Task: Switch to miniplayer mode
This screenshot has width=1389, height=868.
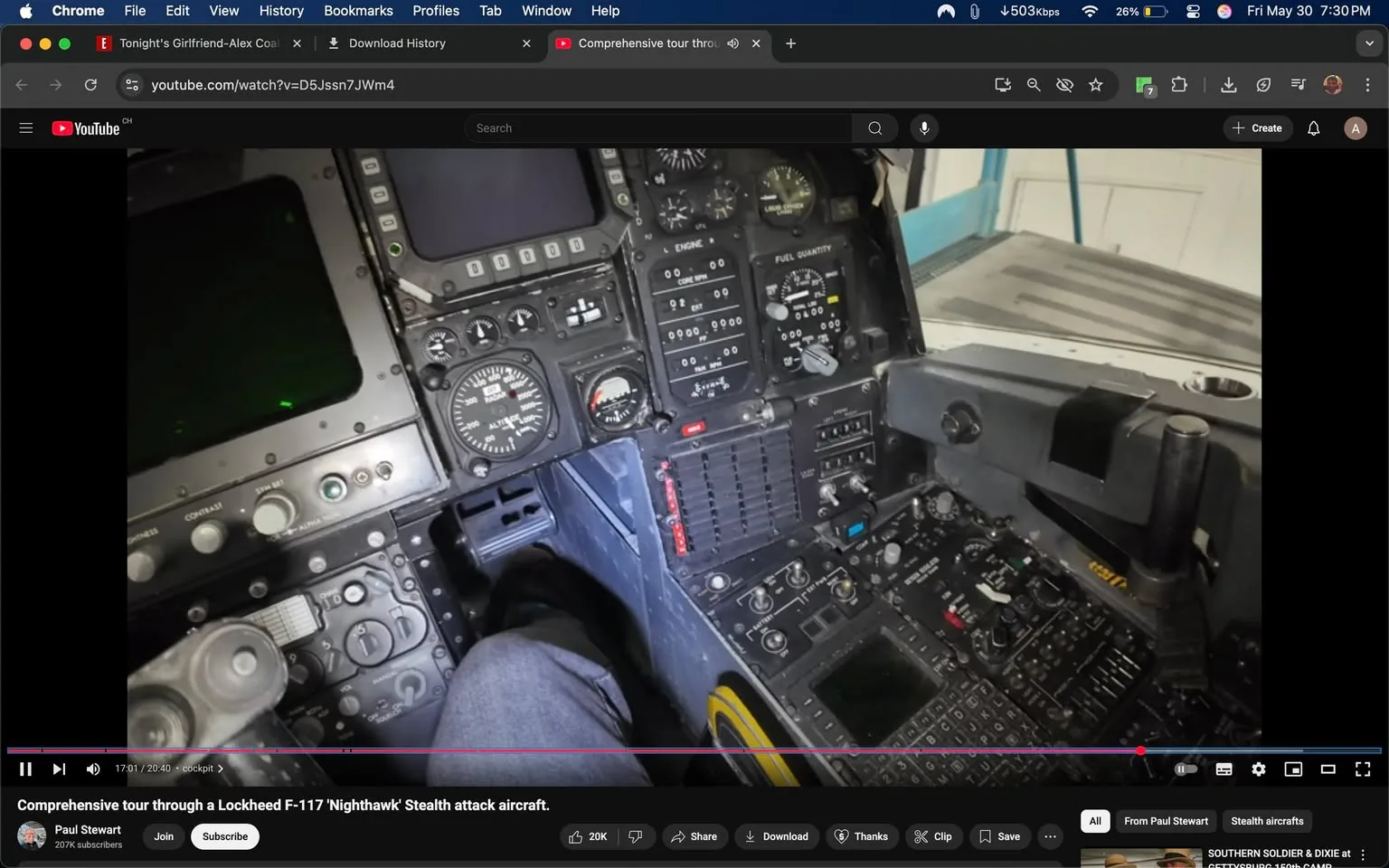Action: click(1292, 769)
